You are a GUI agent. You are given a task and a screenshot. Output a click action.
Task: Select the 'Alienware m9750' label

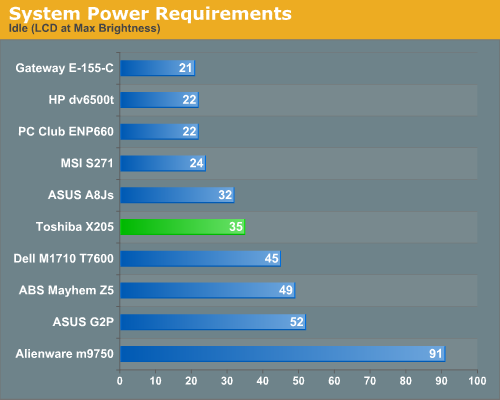pos(64,354)
